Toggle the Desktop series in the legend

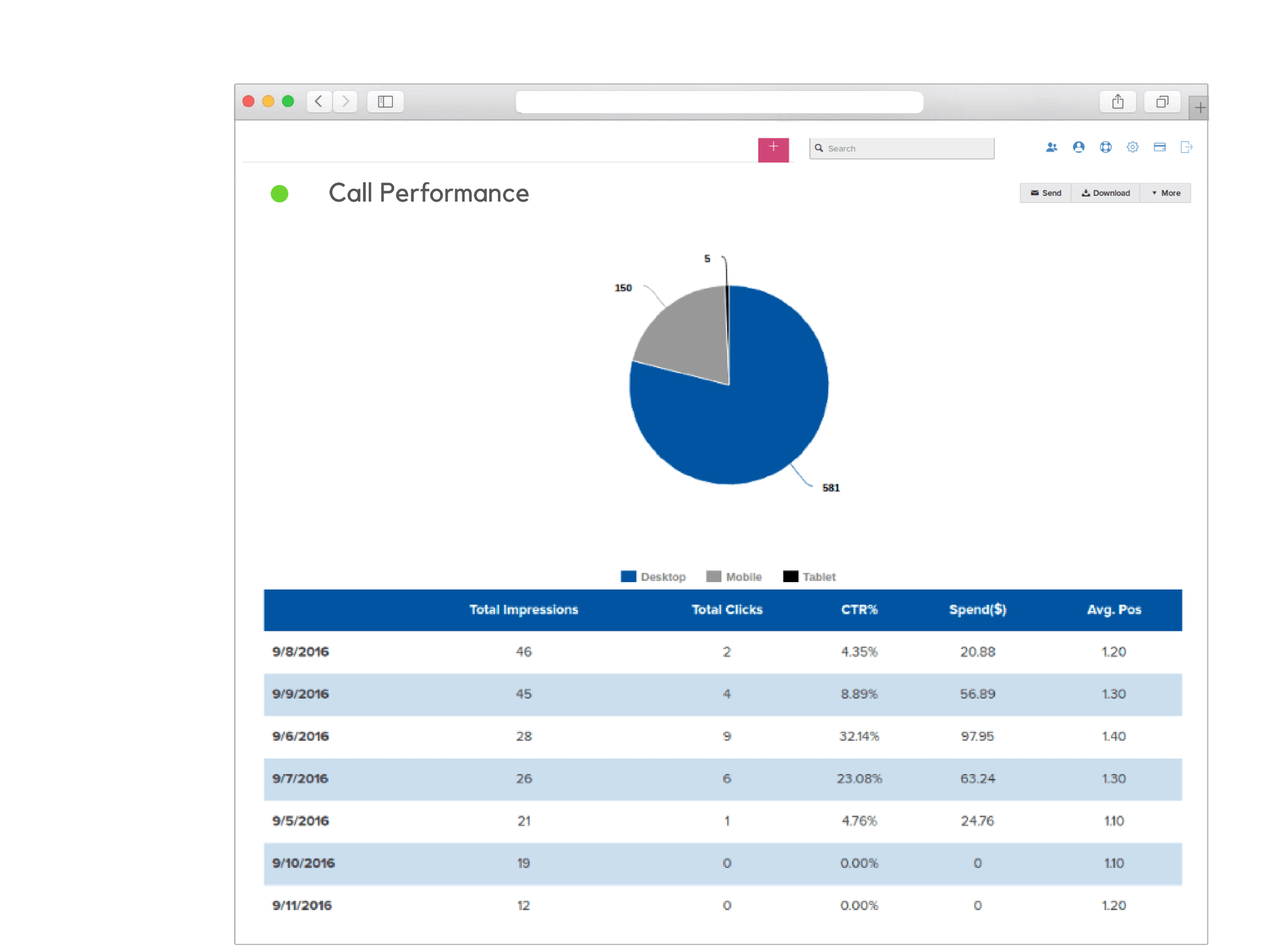pos(654,576)
